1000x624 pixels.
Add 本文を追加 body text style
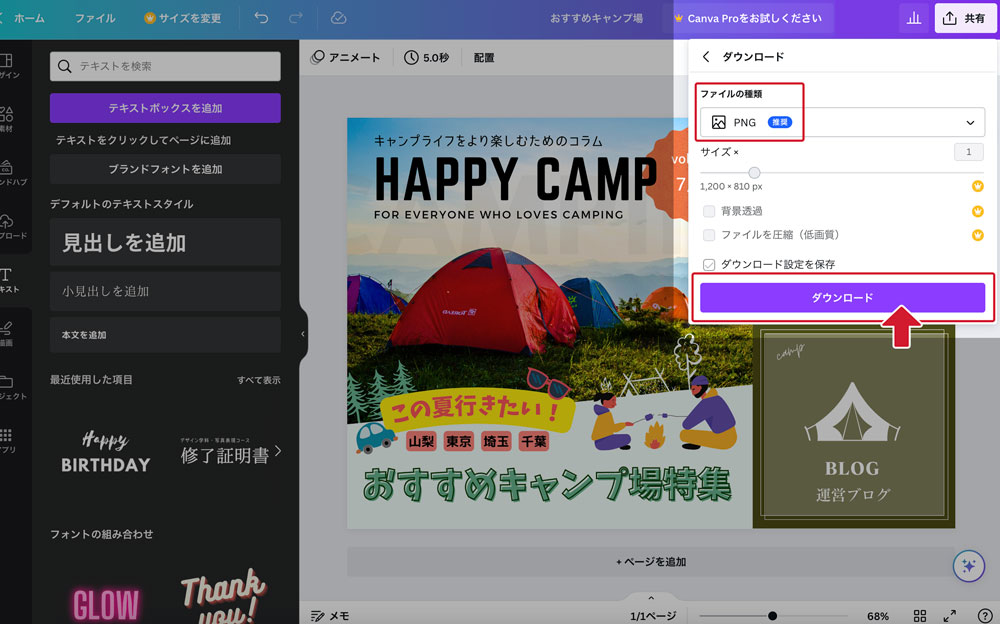[x=165, y=334]
